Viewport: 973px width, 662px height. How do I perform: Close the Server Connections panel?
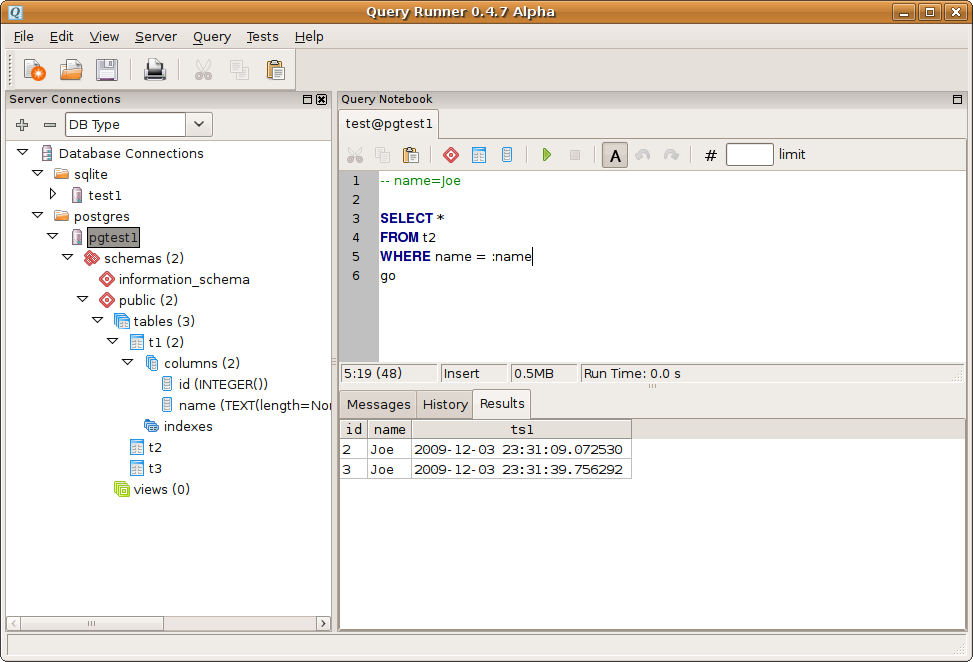pyautogui.click(x=321, y=99)
